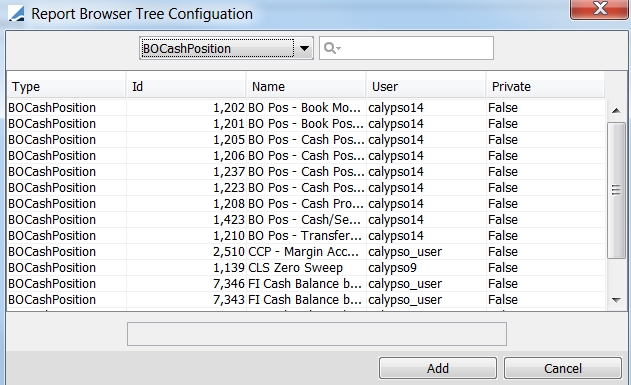
Task: Sort by the Id column header
Action: pyautogui.click(x=186, y=86)
